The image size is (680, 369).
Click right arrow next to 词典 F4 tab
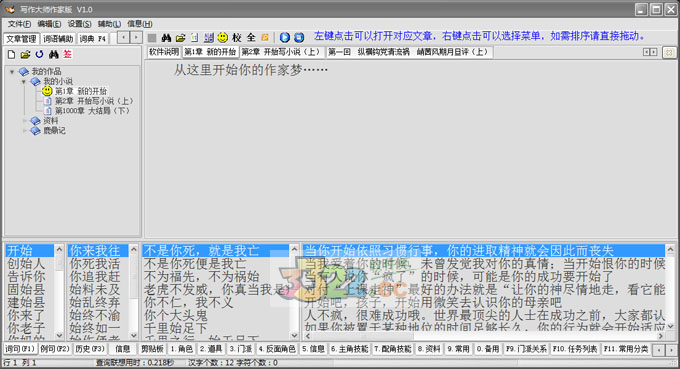136,38
